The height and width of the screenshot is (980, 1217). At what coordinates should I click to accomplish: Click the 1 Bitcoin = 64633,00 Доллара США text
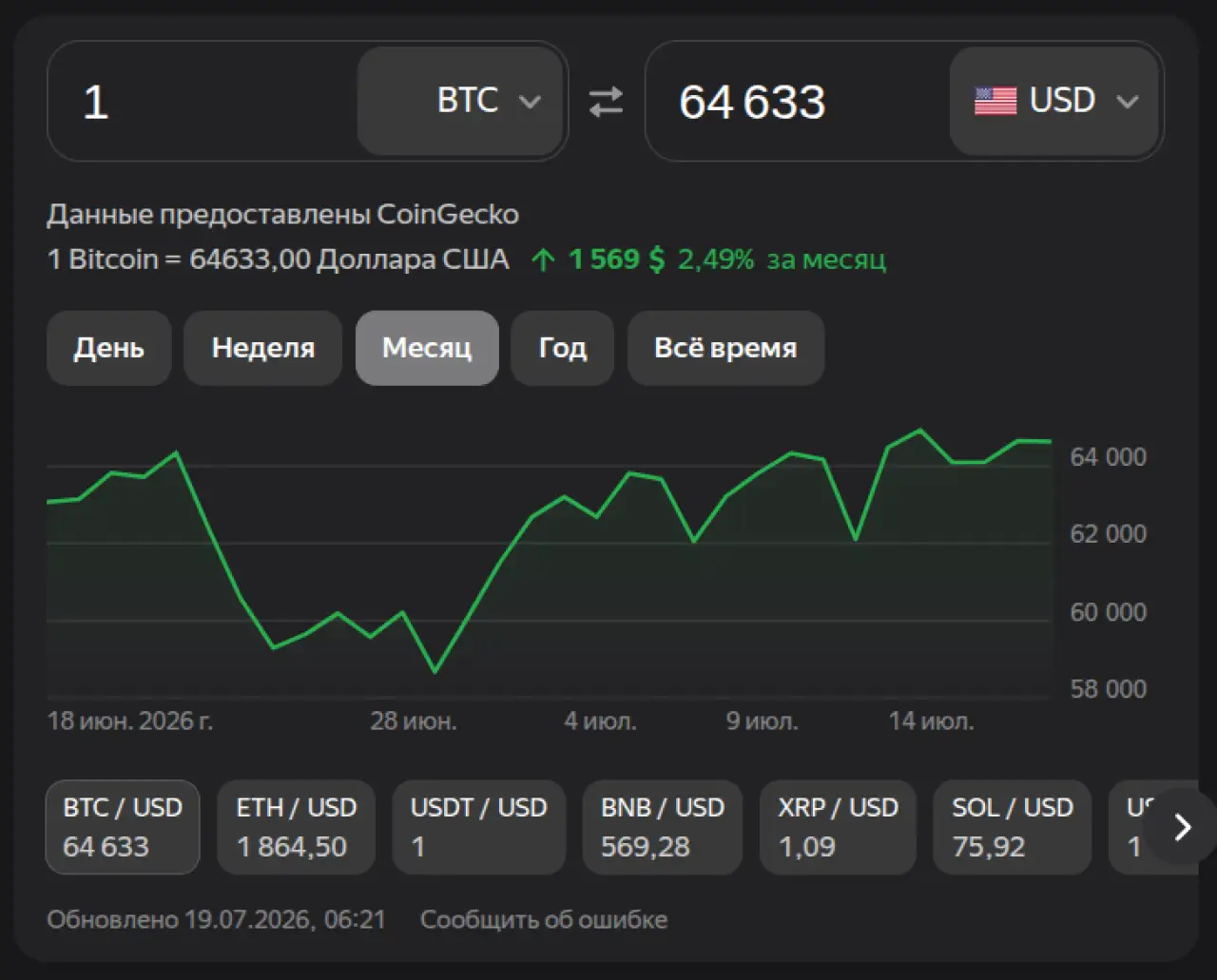[x=279, y=259]
